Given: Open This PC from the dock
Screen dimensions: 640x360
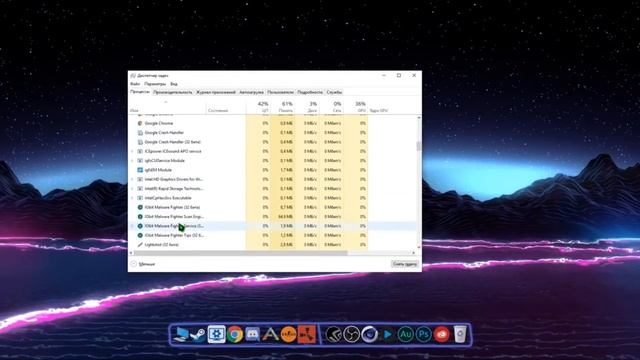Looking at the screenshot, I should [x=181, y=334].
